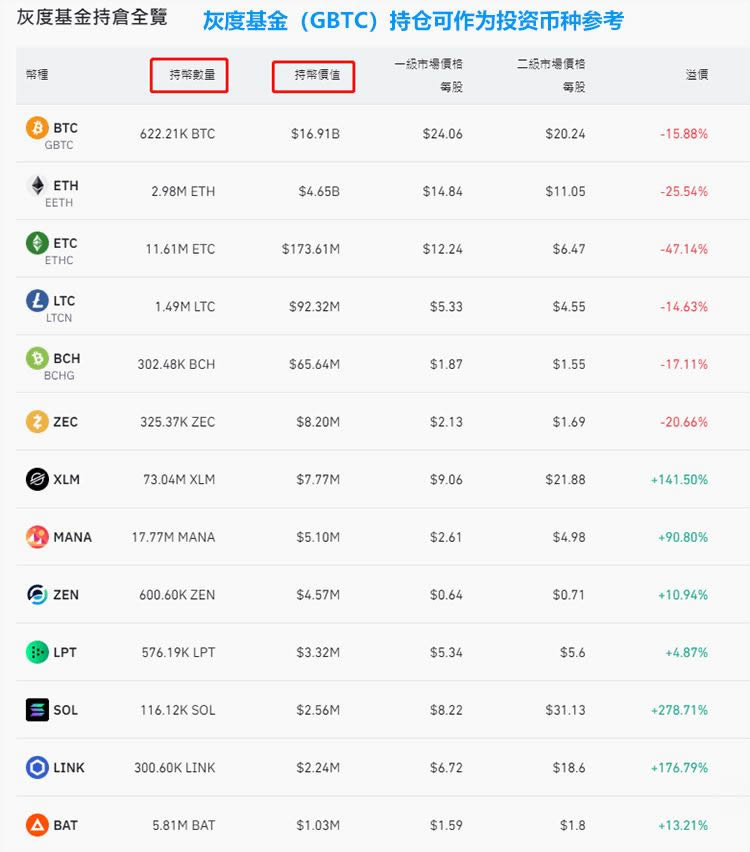Select the Ethereum Classic ETC icon
This screenshot has width=750, height=852.
coord(36,244)
